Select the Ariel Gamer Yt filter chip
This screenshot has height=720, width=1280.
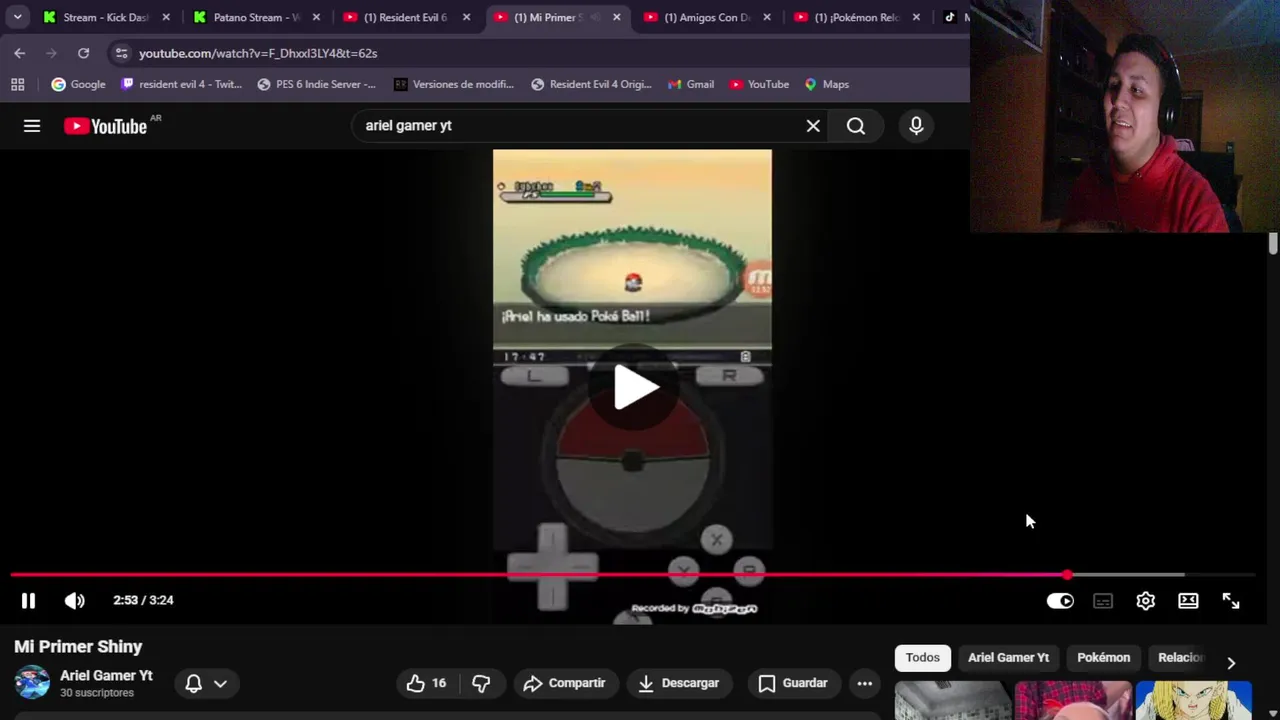1008,657
